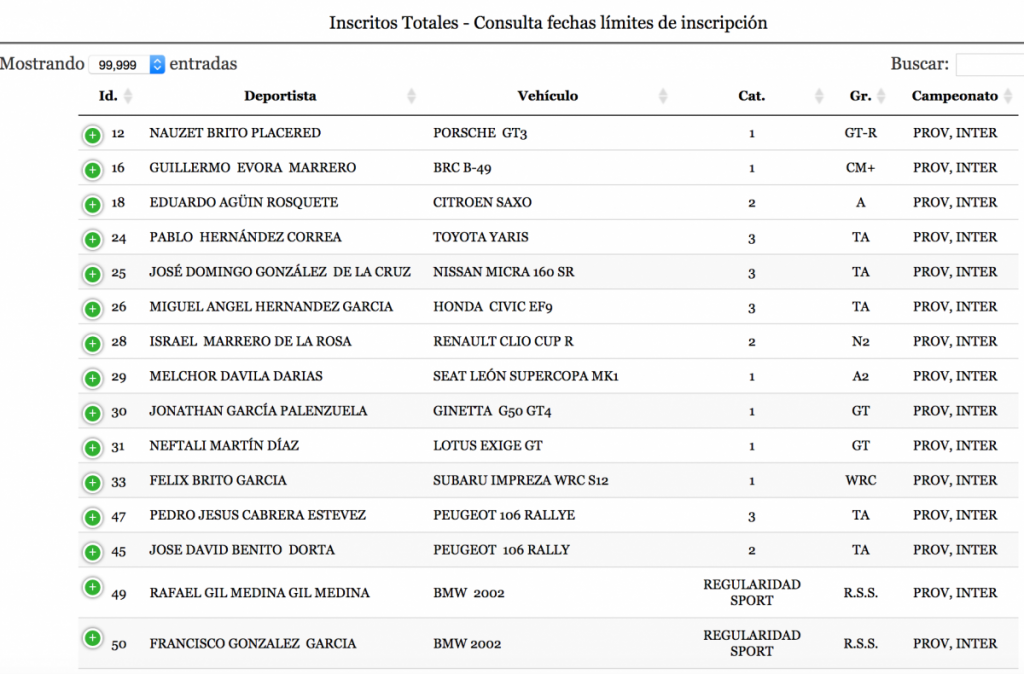This screenshot has height=674, width=1024.
Task: Open the entries count dropdown
Action: pos(127,64)
